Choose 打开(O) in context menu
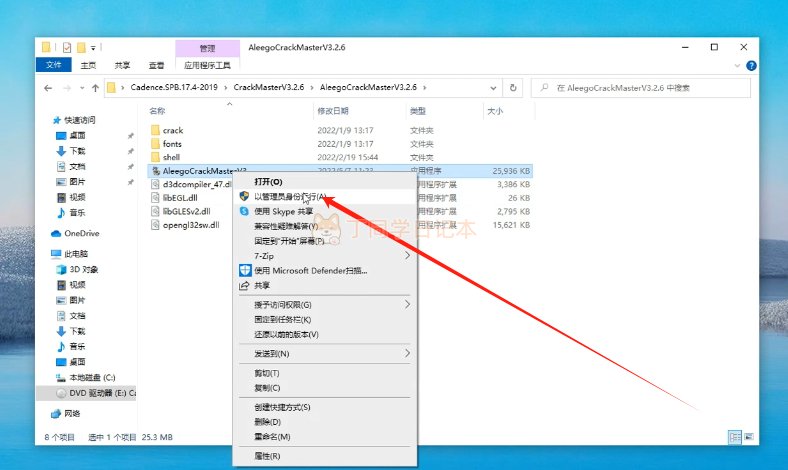Screen dimensions: 788x470 (x=325, y=182)
